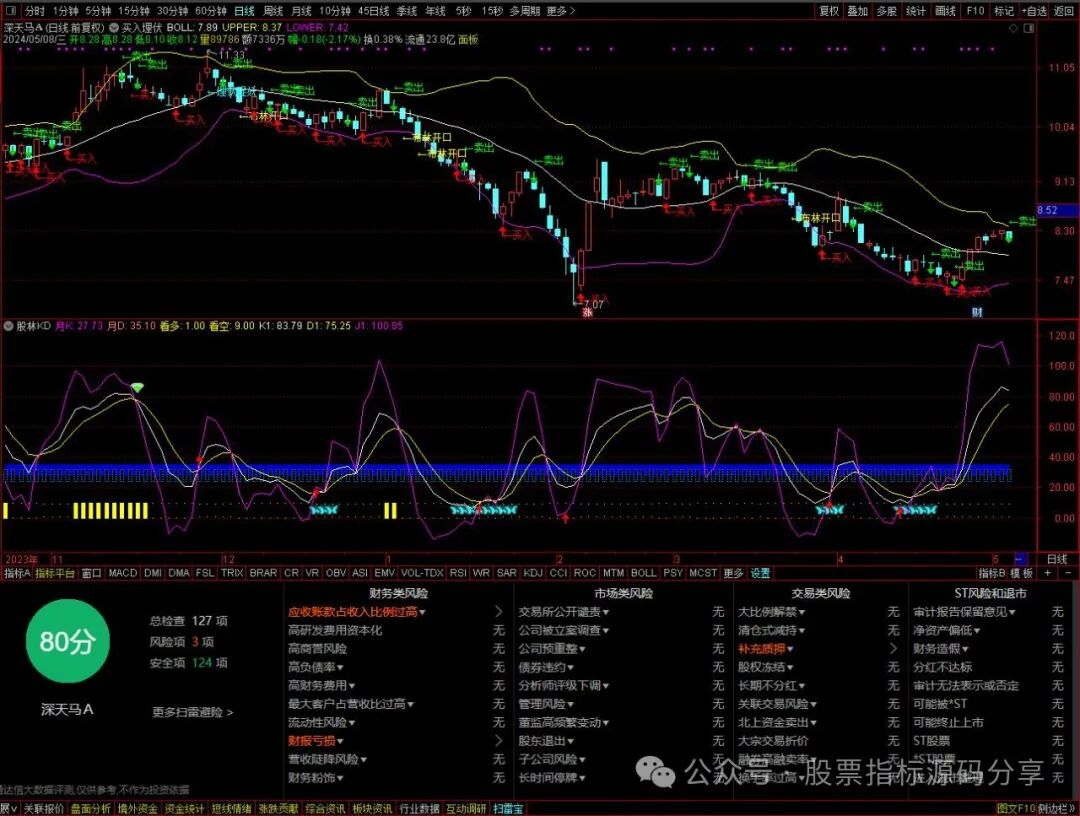Viewport: 1080px width, 816px height.
Task: Select the 周线 weekly period tab
Action: pos(273,11)
